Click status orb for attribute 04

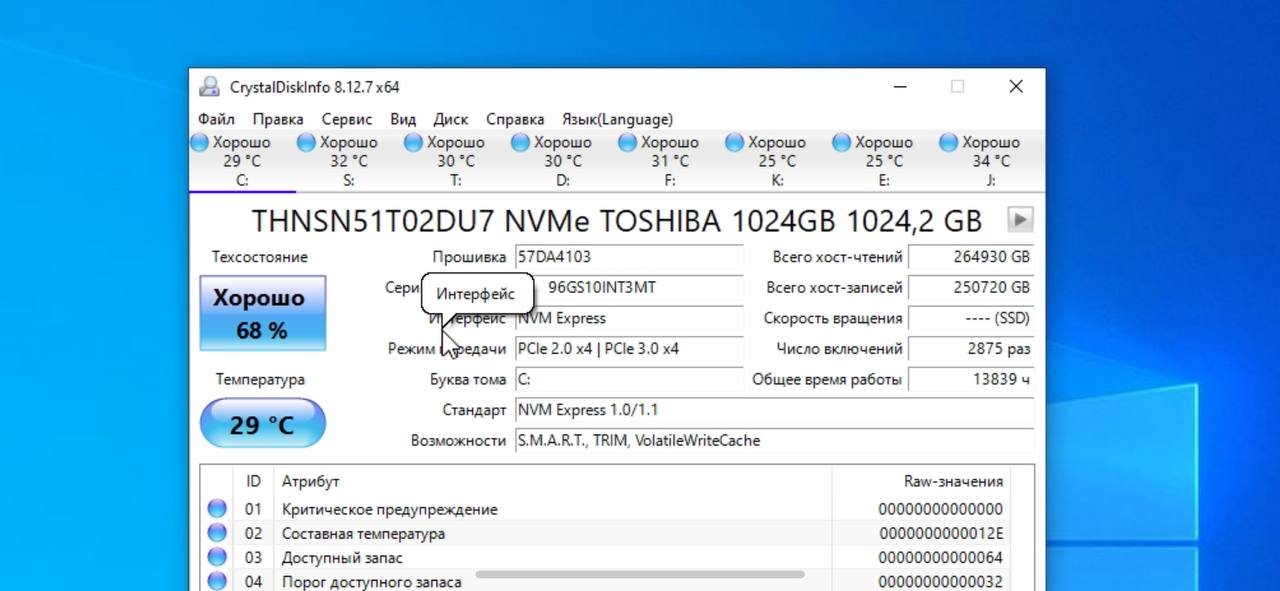tap(217, 581)
